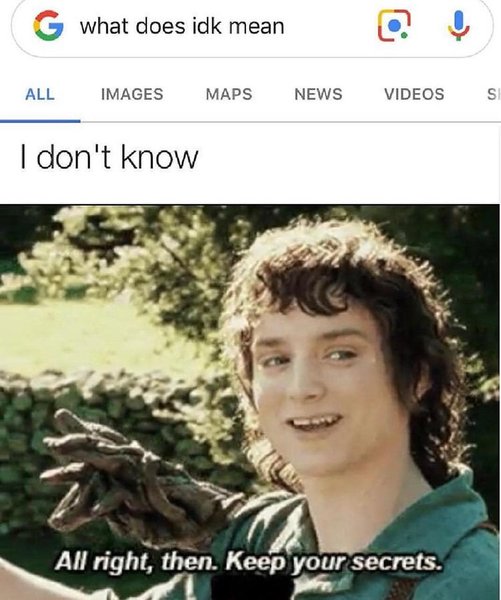Click the blue underline beneath the ALL tab
Viewport: 501px width, 600px height.
pos(40,121)
